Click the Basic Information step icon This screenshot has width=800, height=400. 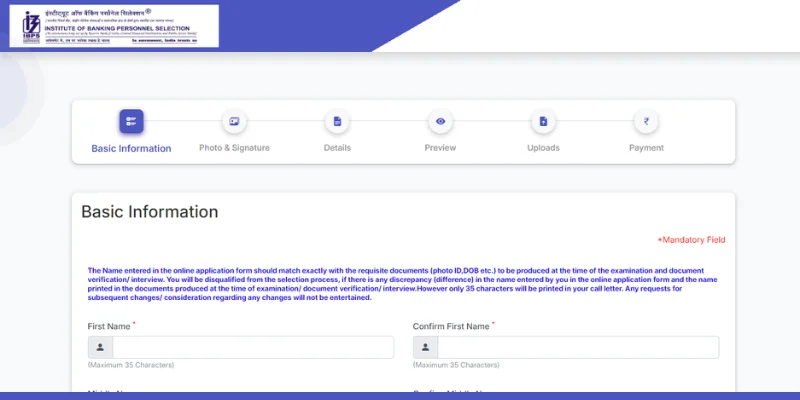(x=131, y=121)
